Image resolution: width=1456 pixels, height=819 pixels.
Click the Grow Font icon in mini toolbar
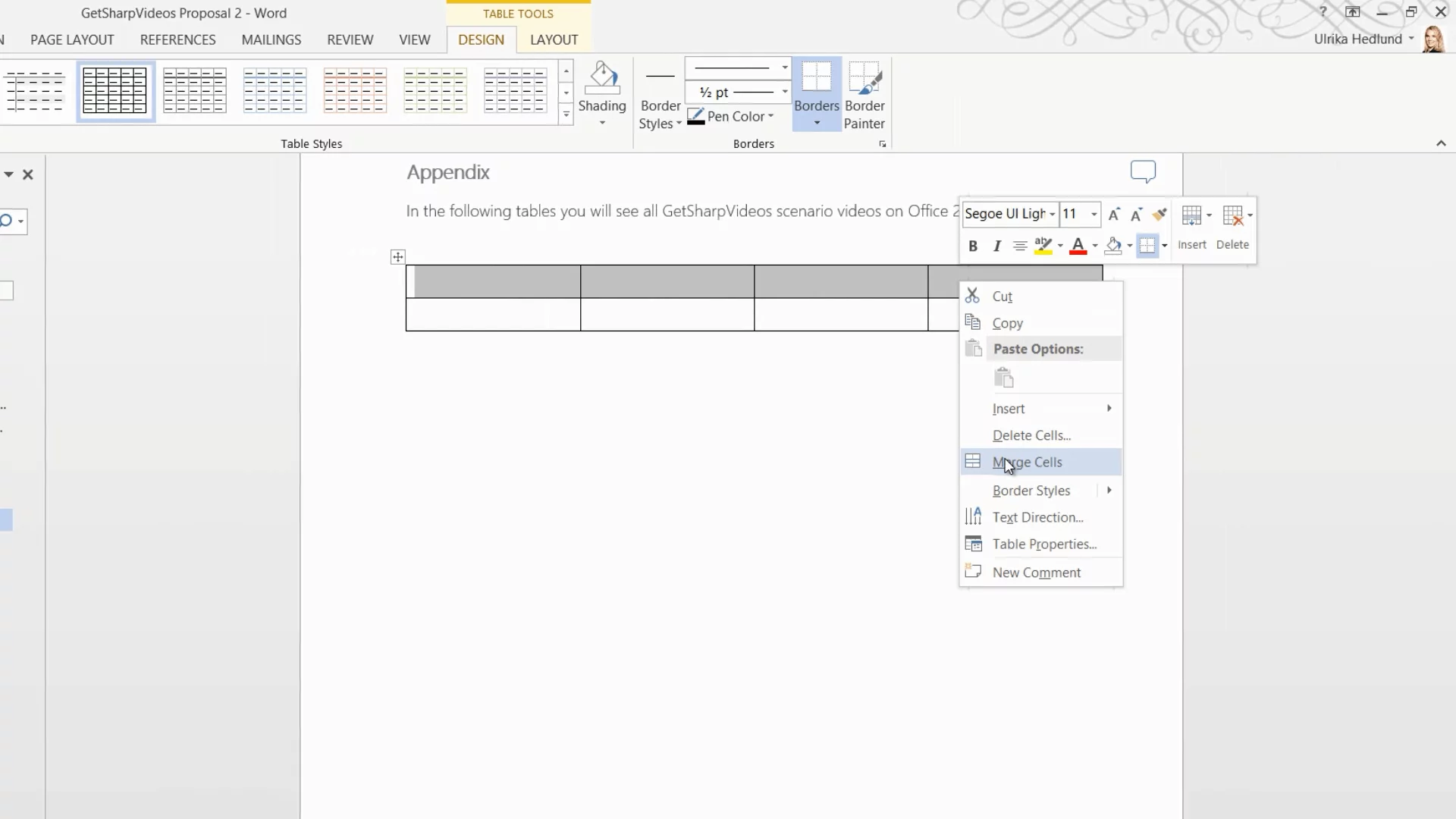1113,215
